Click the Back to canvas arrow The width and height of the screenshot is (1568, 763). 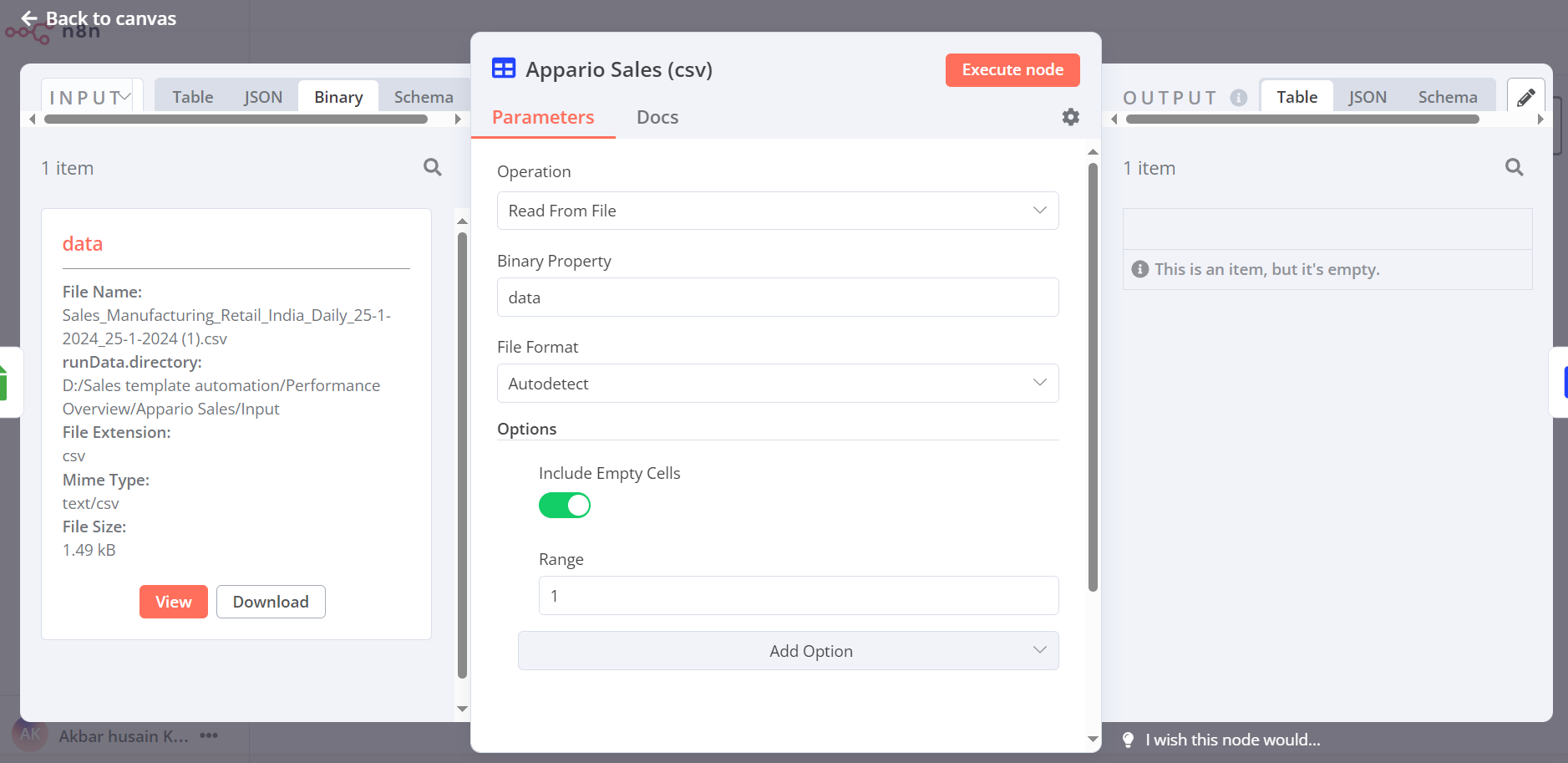coord(29,18)
